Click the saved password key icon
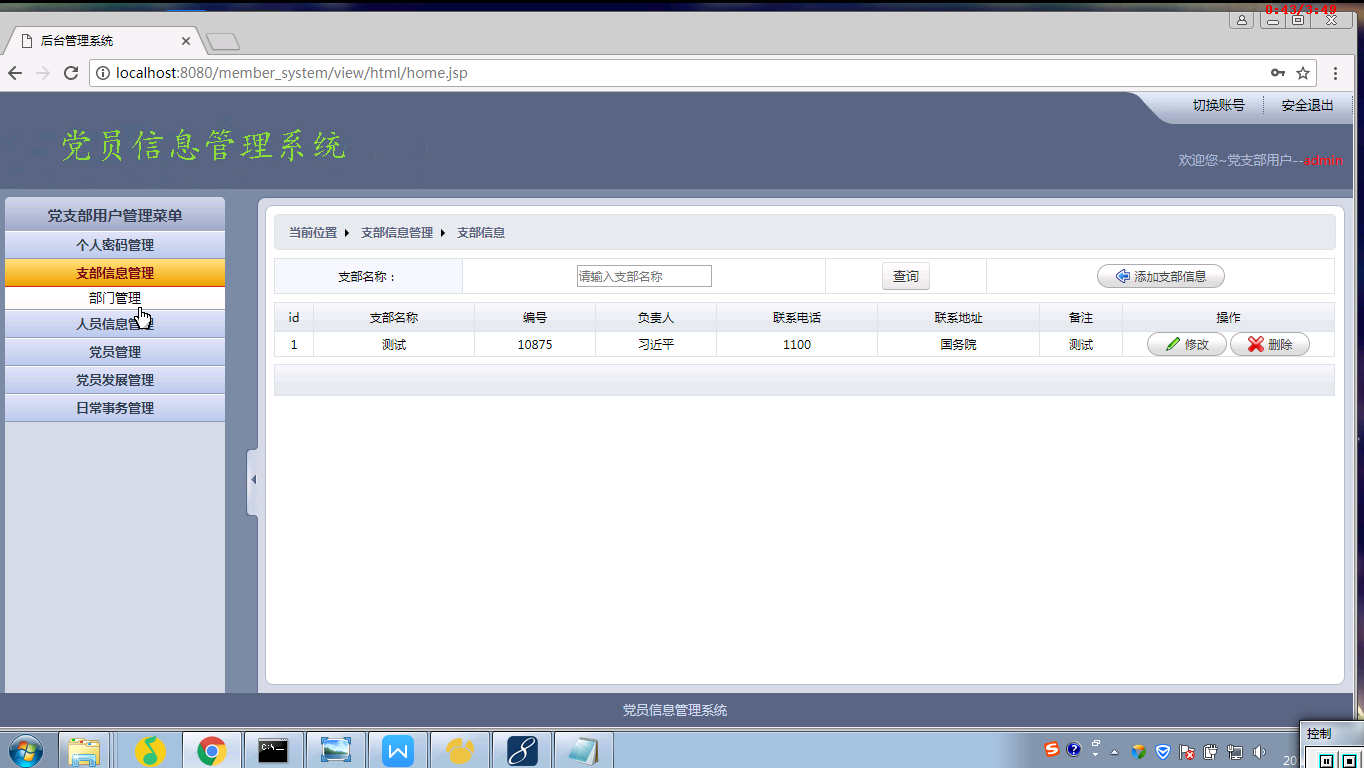 pyautogui.click(x=1278, y=73)
